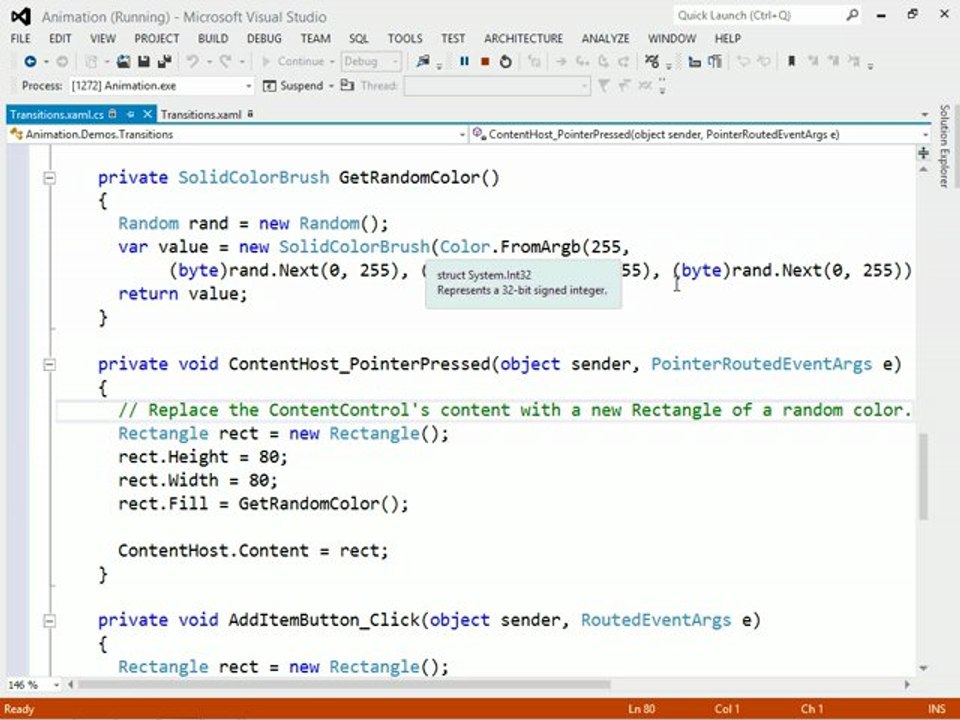The image size is (960, 720).
Task: Stop debugging with the red square
Action: tap(485, 61)
